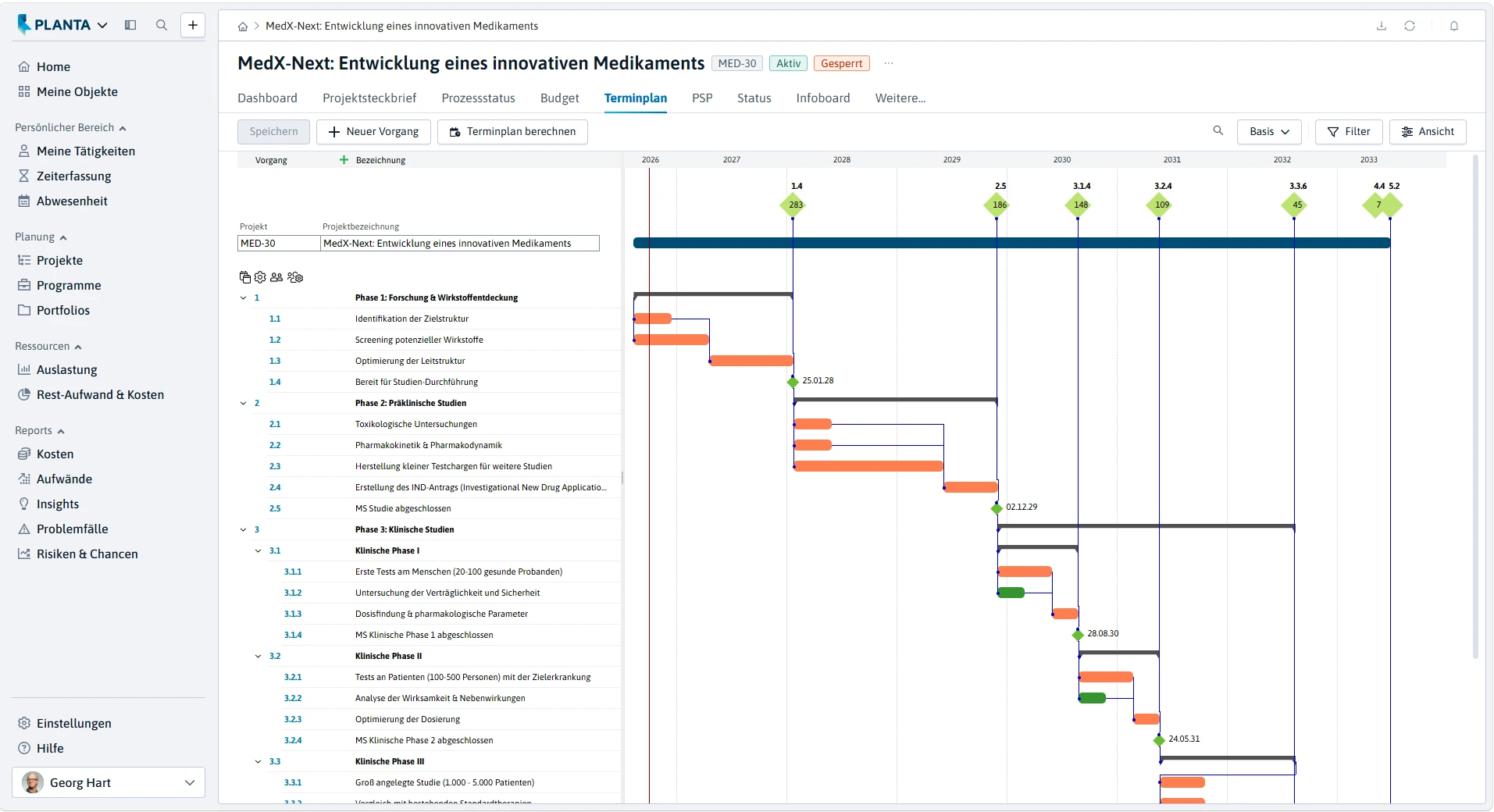Open the Weitere... tab menu
The image size is (1494, 812).
(900, 98)
